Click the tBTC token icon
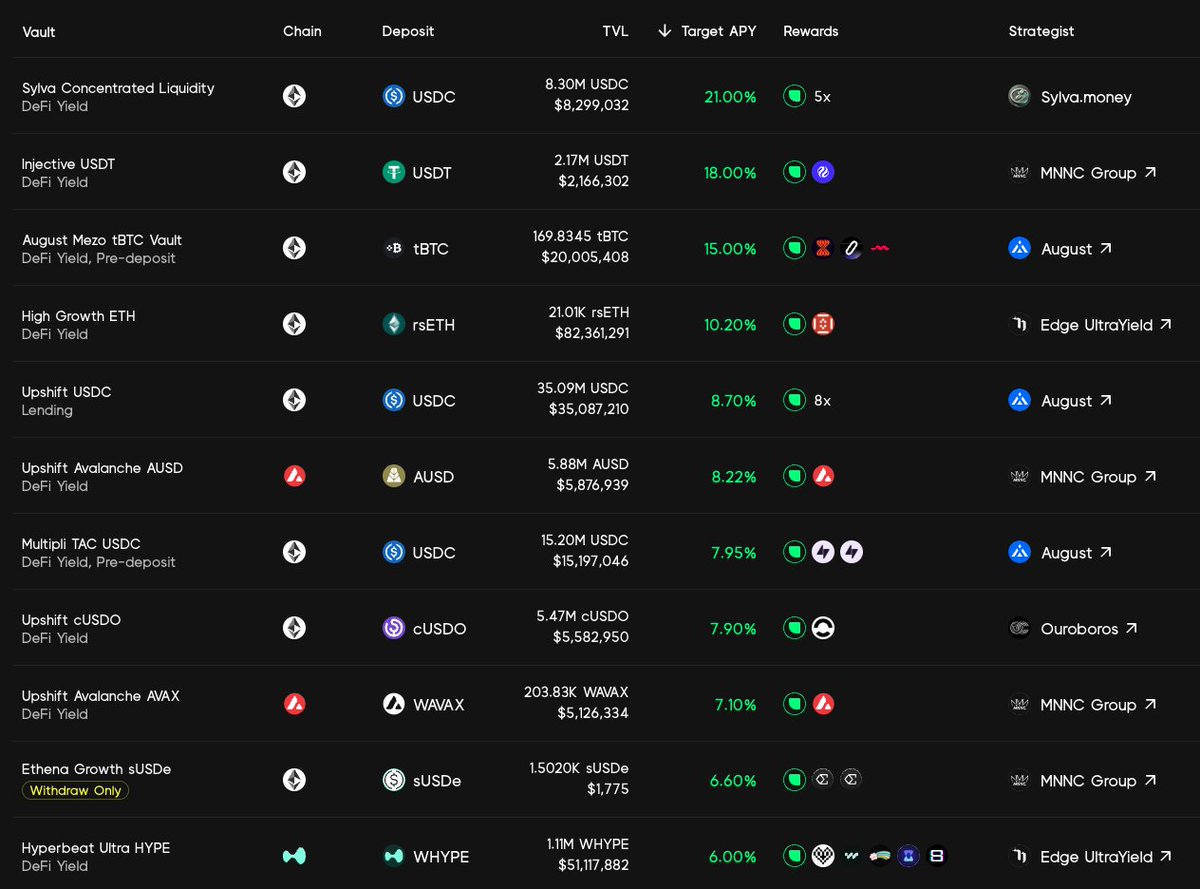The width and height of the screenshot is (1200, 889). [394, 248]
